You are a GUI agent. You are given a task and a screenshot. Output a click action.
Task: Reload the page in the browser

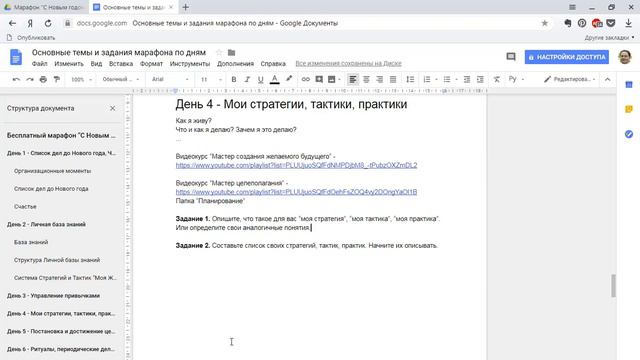pyautogui.click(x=48, y=23)
